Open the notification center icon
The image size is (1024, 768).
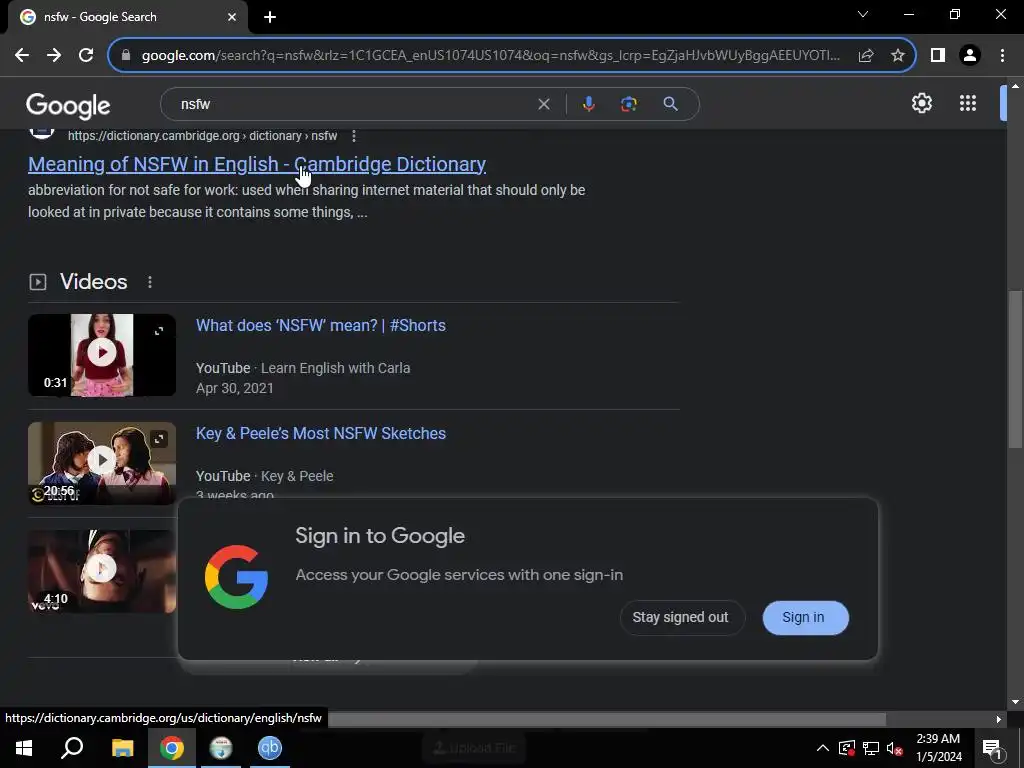(992, 749)
